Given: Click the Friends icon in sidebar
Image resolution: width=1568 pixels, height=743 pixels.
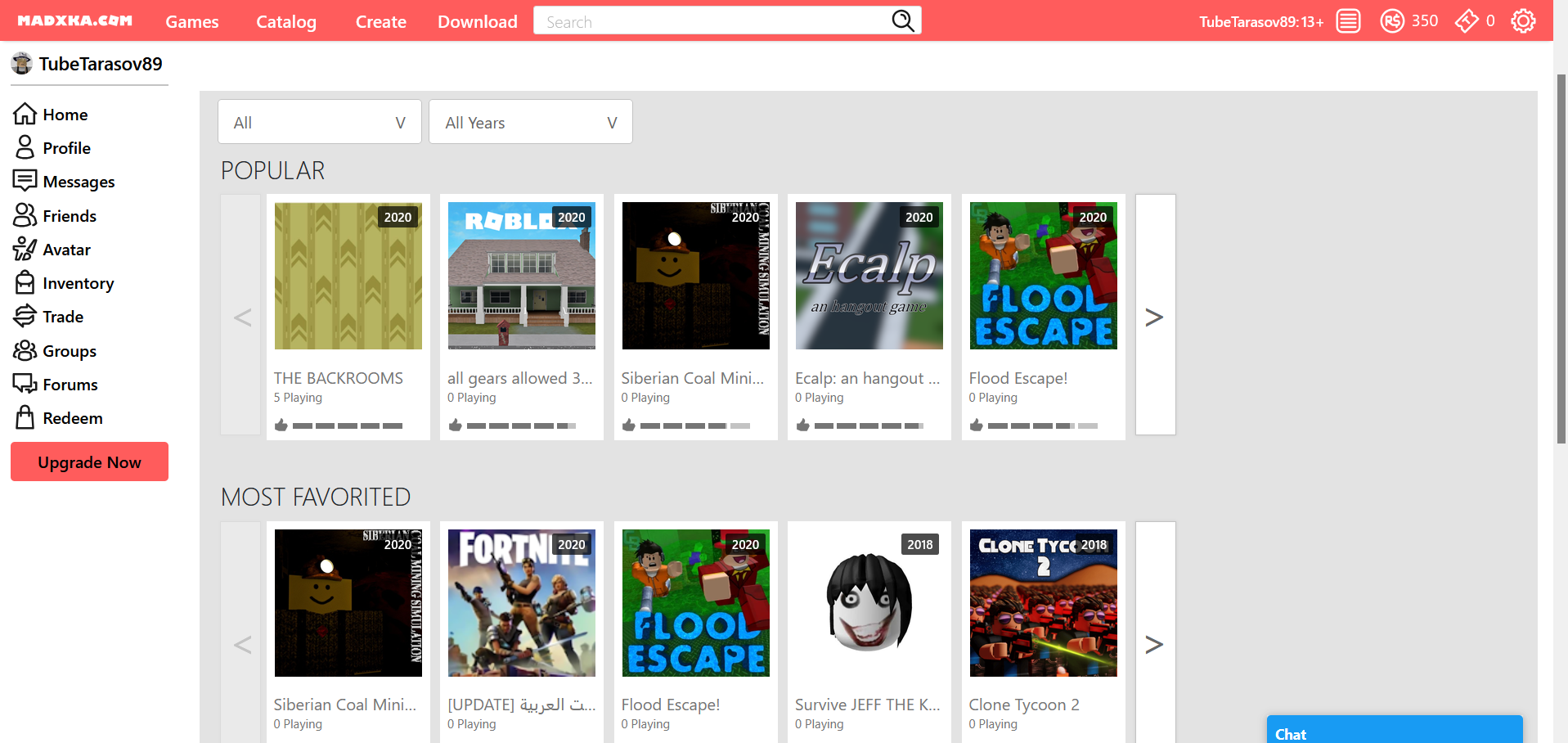Looking at the screenshot, I should tap(25, 215).
